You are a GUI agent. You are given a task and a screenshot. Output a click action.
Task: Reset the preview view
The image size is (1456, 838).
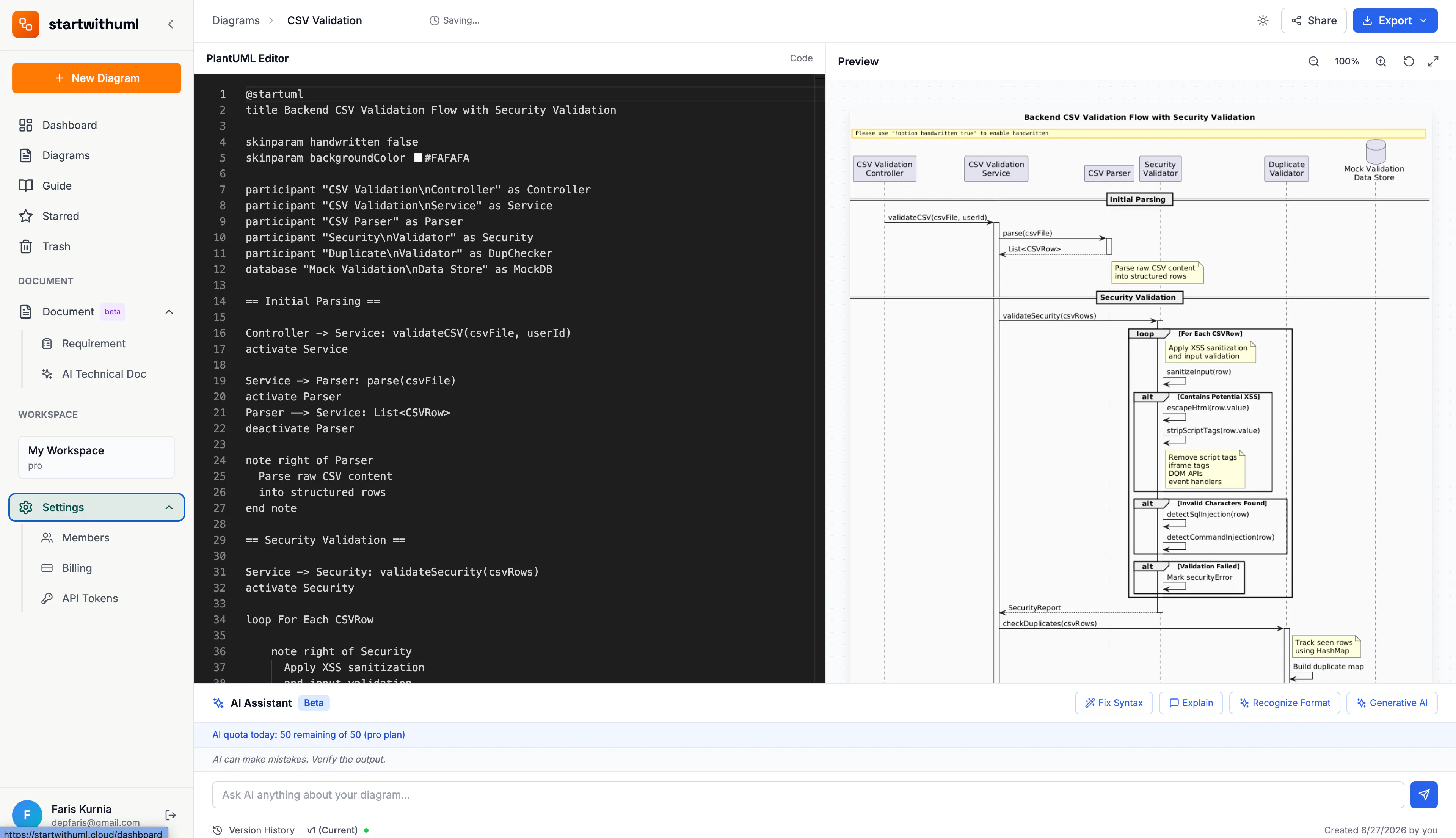pos(1409,61)
